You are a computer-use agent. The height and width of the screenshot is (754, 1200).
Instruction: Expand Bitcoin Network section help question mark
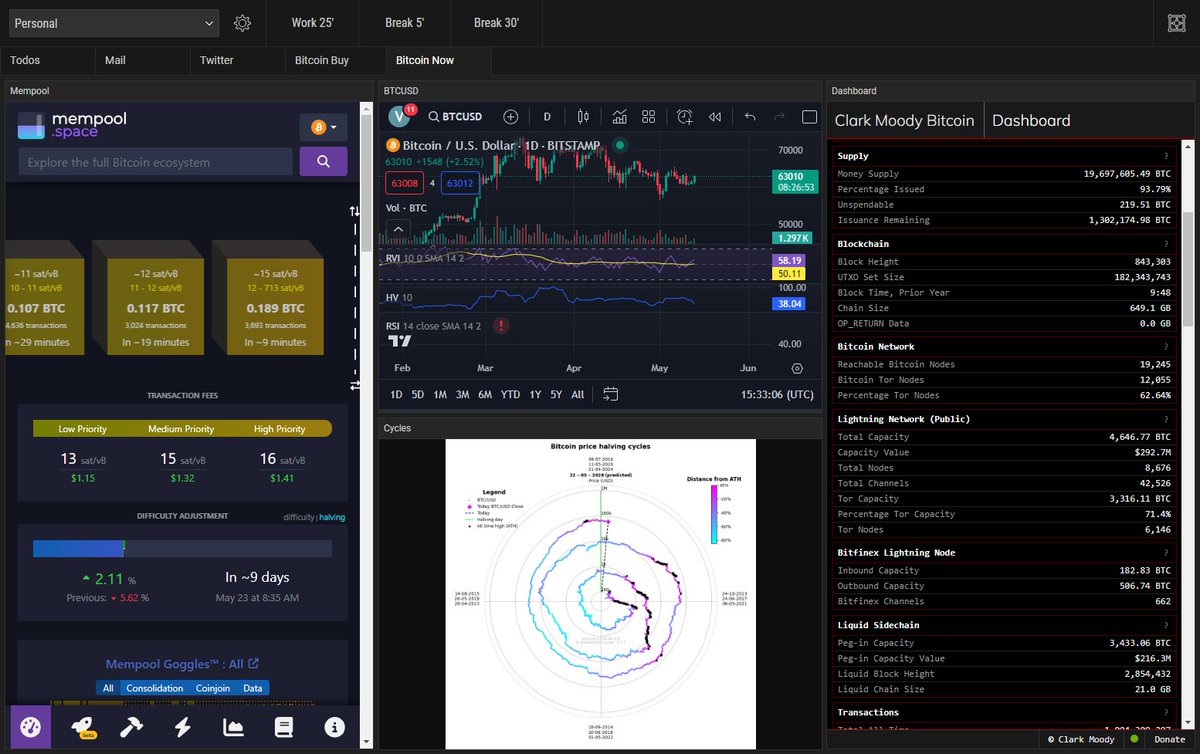[1166, 346]
